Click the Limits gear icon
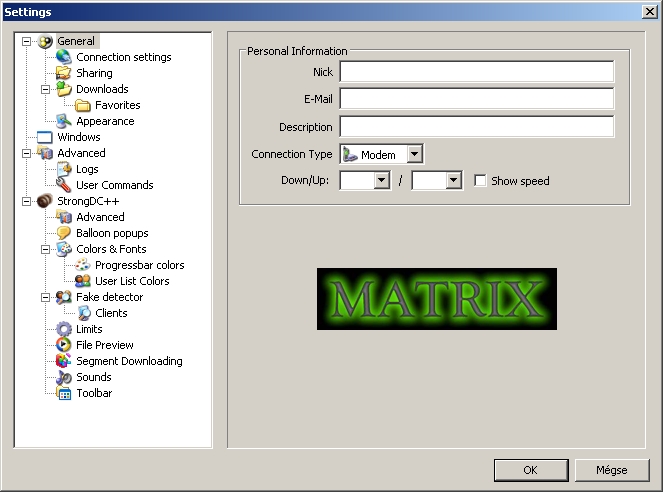The width and height of the screenshot is (663, 492). tap(64, 329)
